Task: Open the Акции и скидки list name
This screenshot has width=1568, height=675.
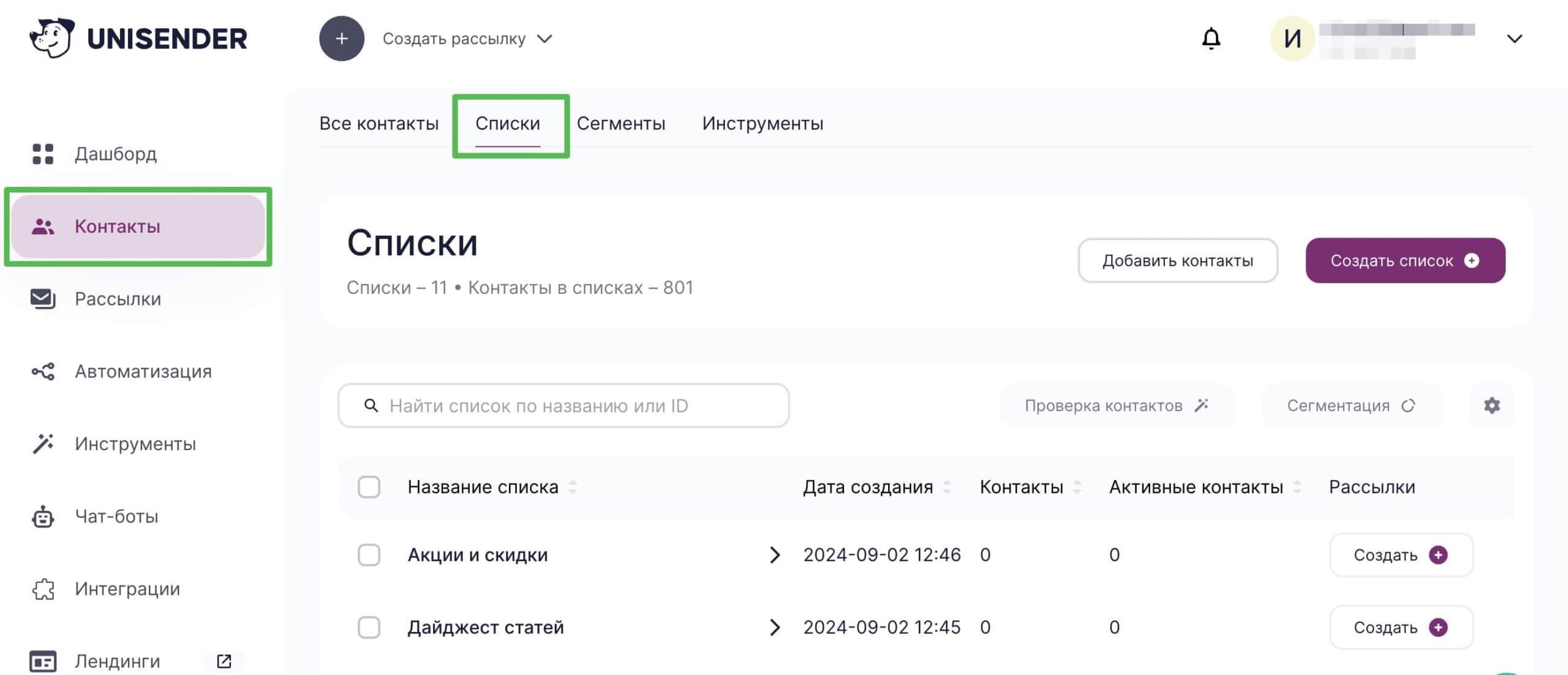Action: pos(478,555)
